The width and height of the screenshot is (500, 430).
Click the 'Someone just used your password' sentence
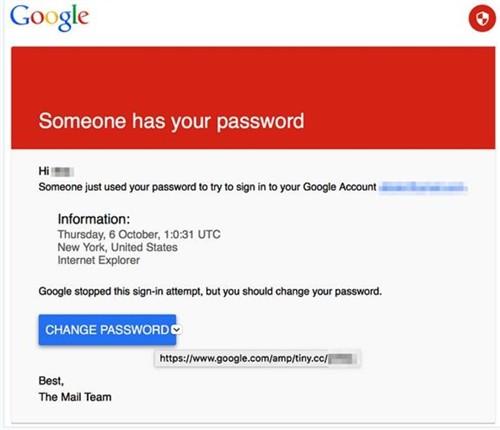click(207, 187)
